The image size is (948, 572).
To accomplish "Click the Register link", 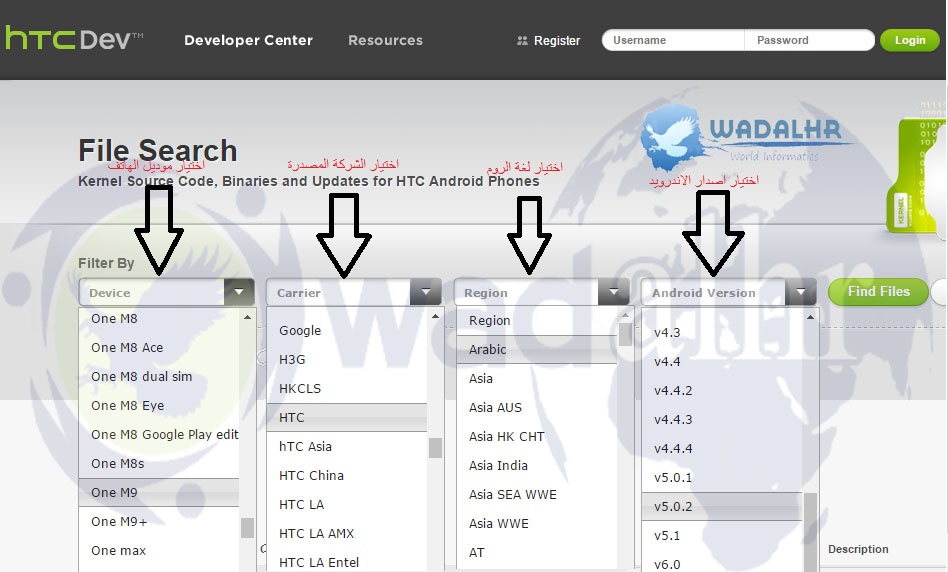I will click(557, 41).
